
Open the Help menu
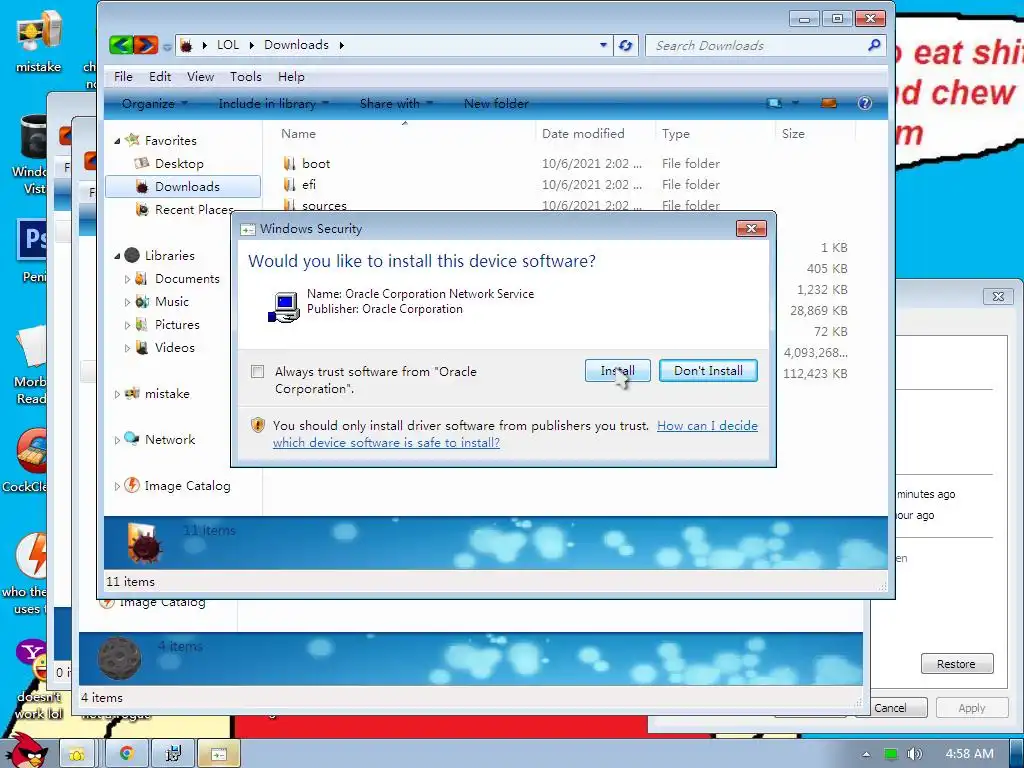coord(291,77)
